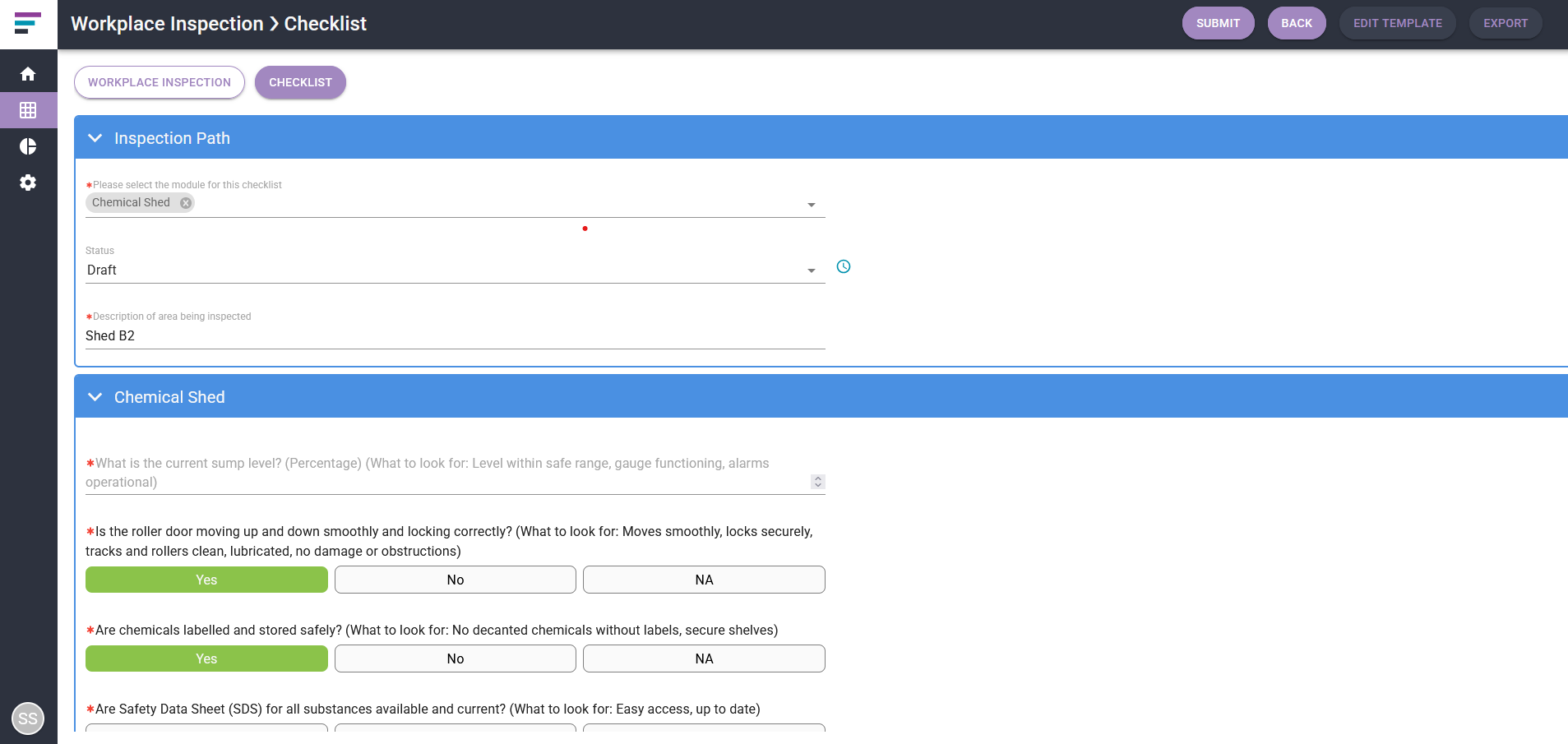
Task: Click the Edit Template button
Action: point(1398,23)
